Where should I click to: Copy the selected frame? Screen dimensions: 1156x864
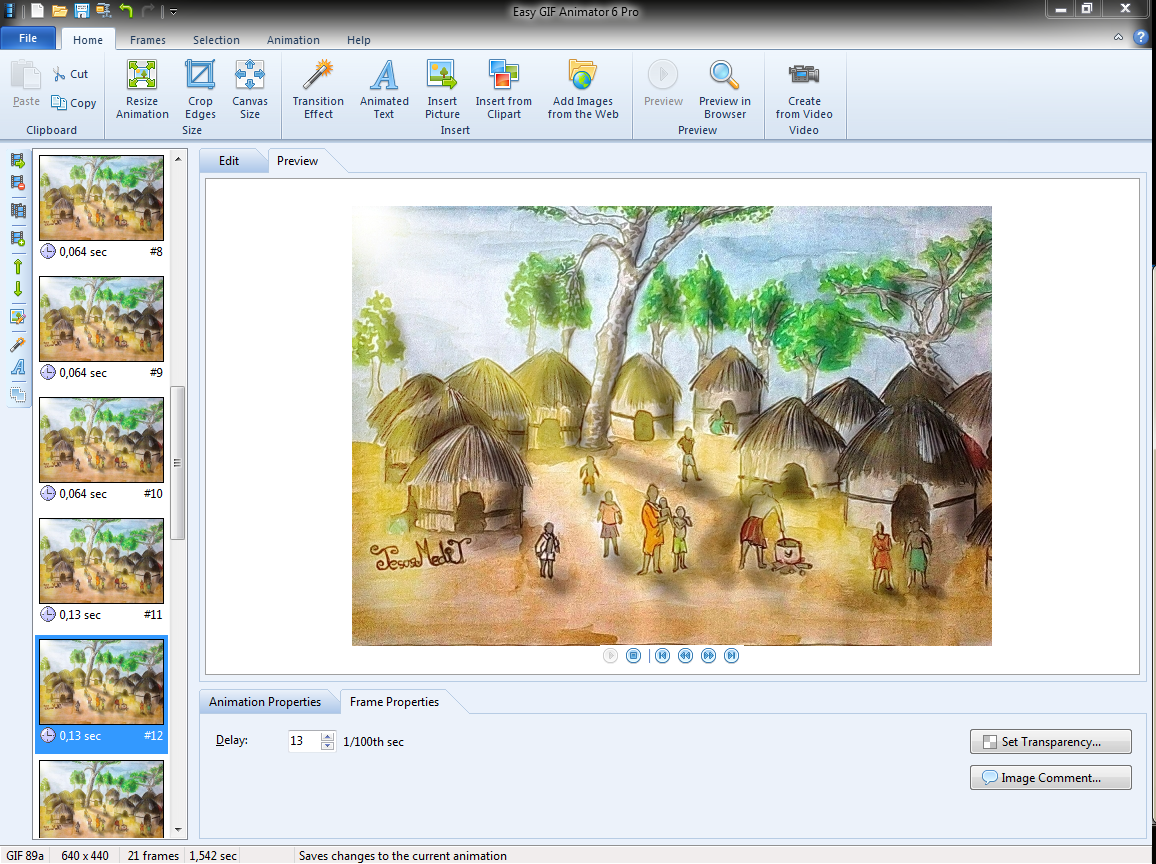click(x=74, y=103)
